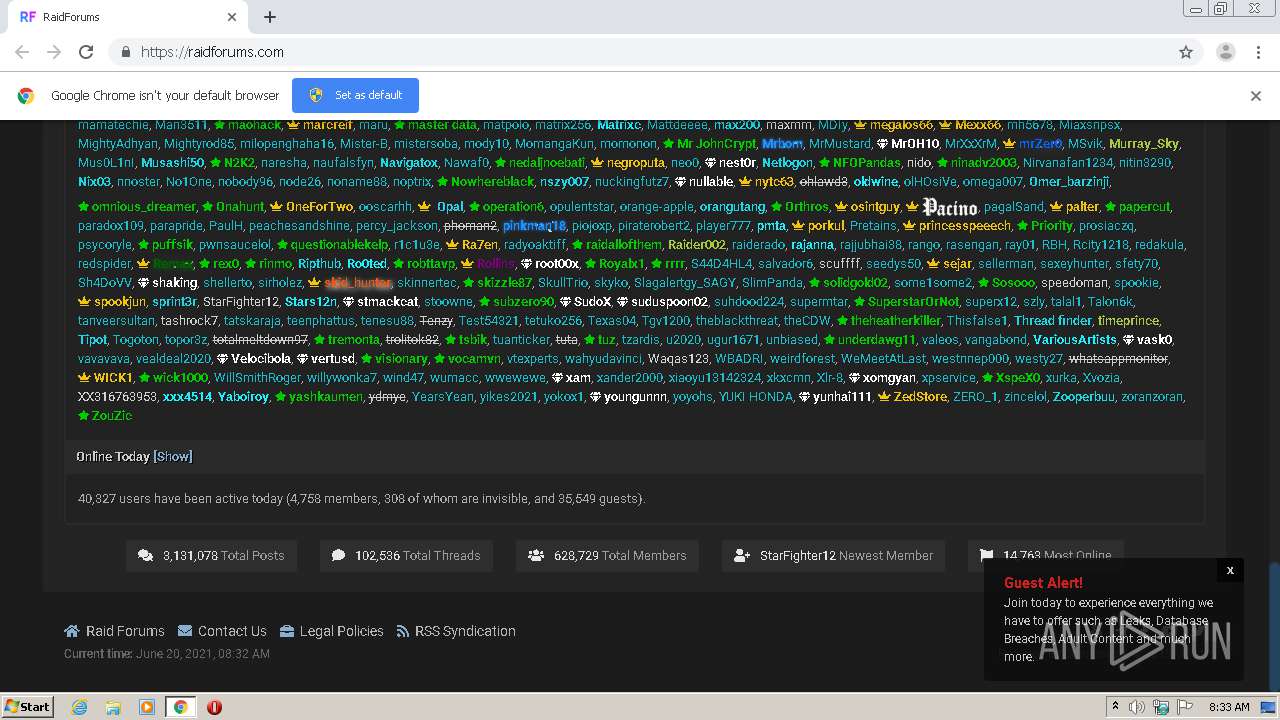
Task: Dismiss the default browser notification bar
Action: [1256, 96]
